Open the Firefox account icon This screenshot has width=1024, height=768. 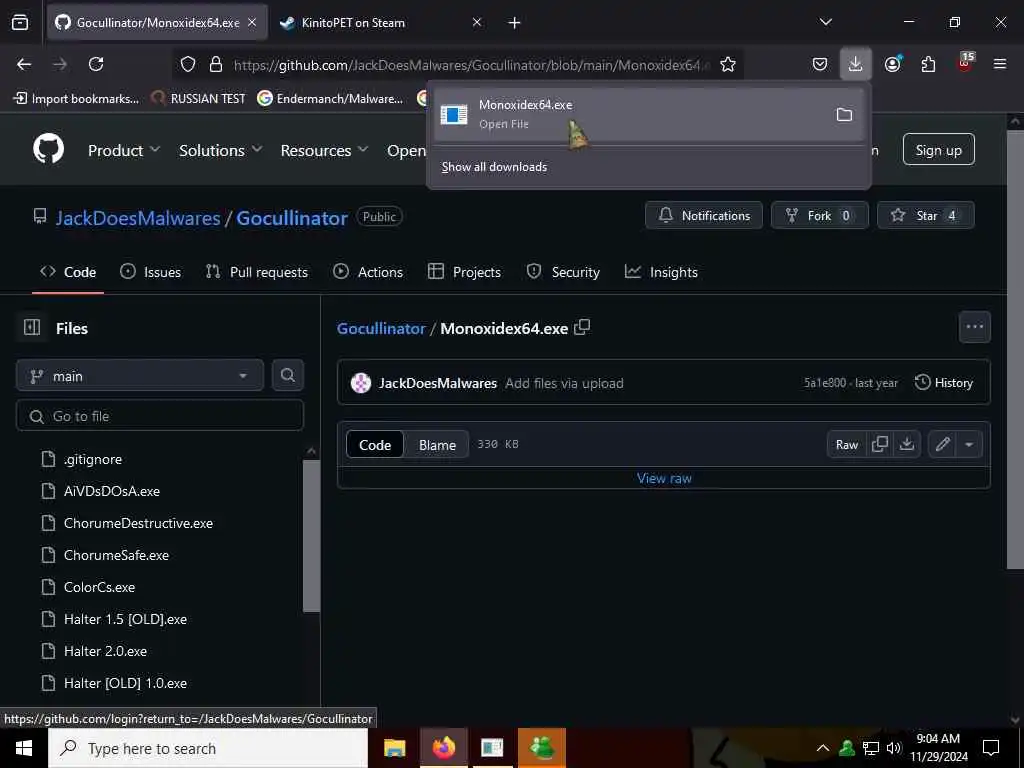click(x=893, y=64)
